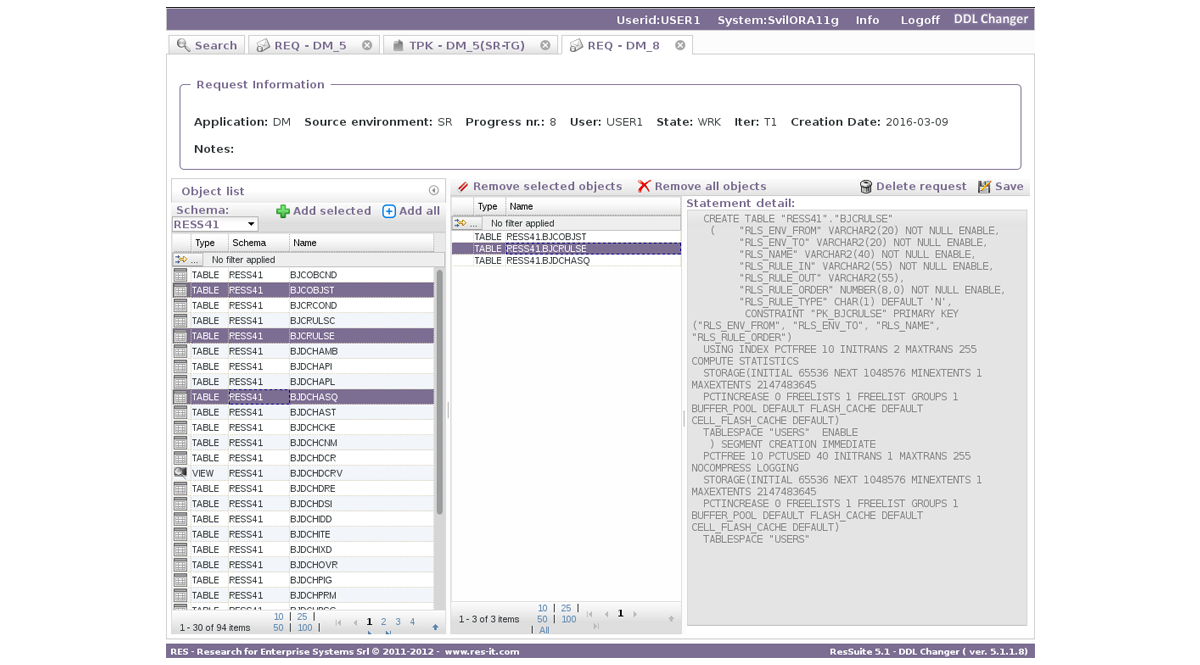Click table icon of BJDCHIXD row
The height and width of the screenshot is (665, 1200).
pos(180,549)
